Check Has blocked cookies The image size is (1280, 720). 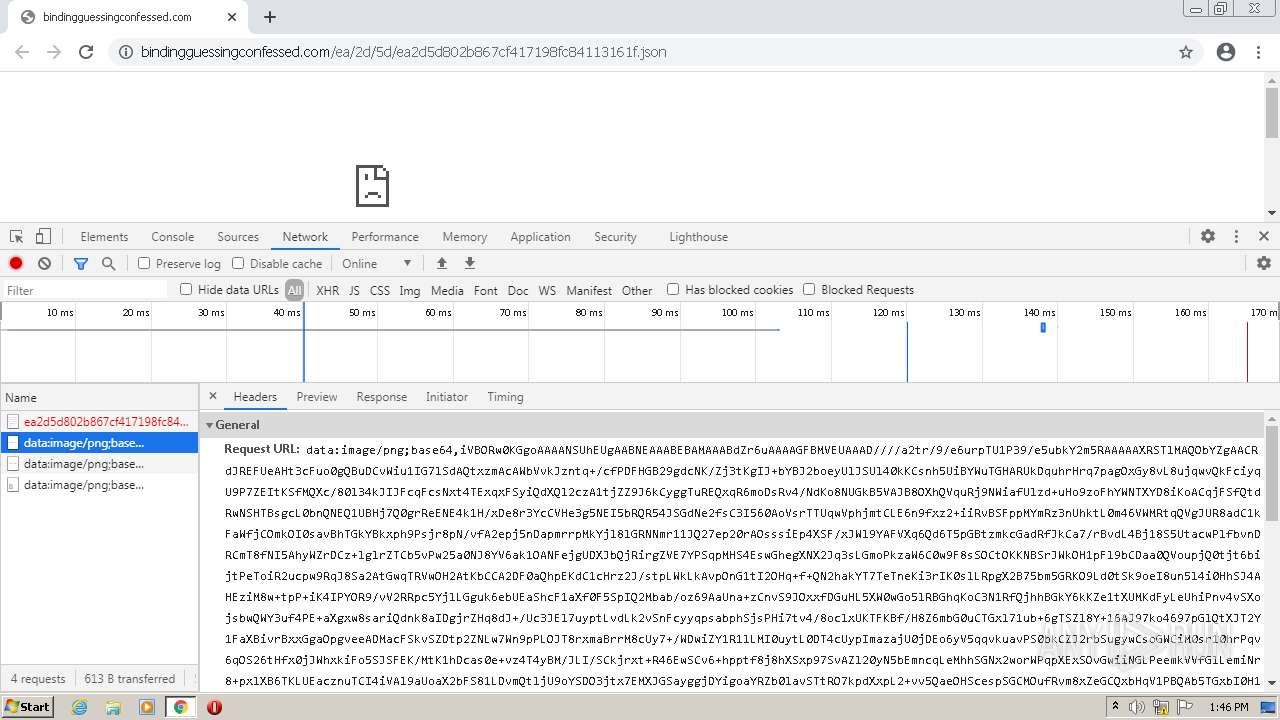pyautogui.click(x=673, y=289)
